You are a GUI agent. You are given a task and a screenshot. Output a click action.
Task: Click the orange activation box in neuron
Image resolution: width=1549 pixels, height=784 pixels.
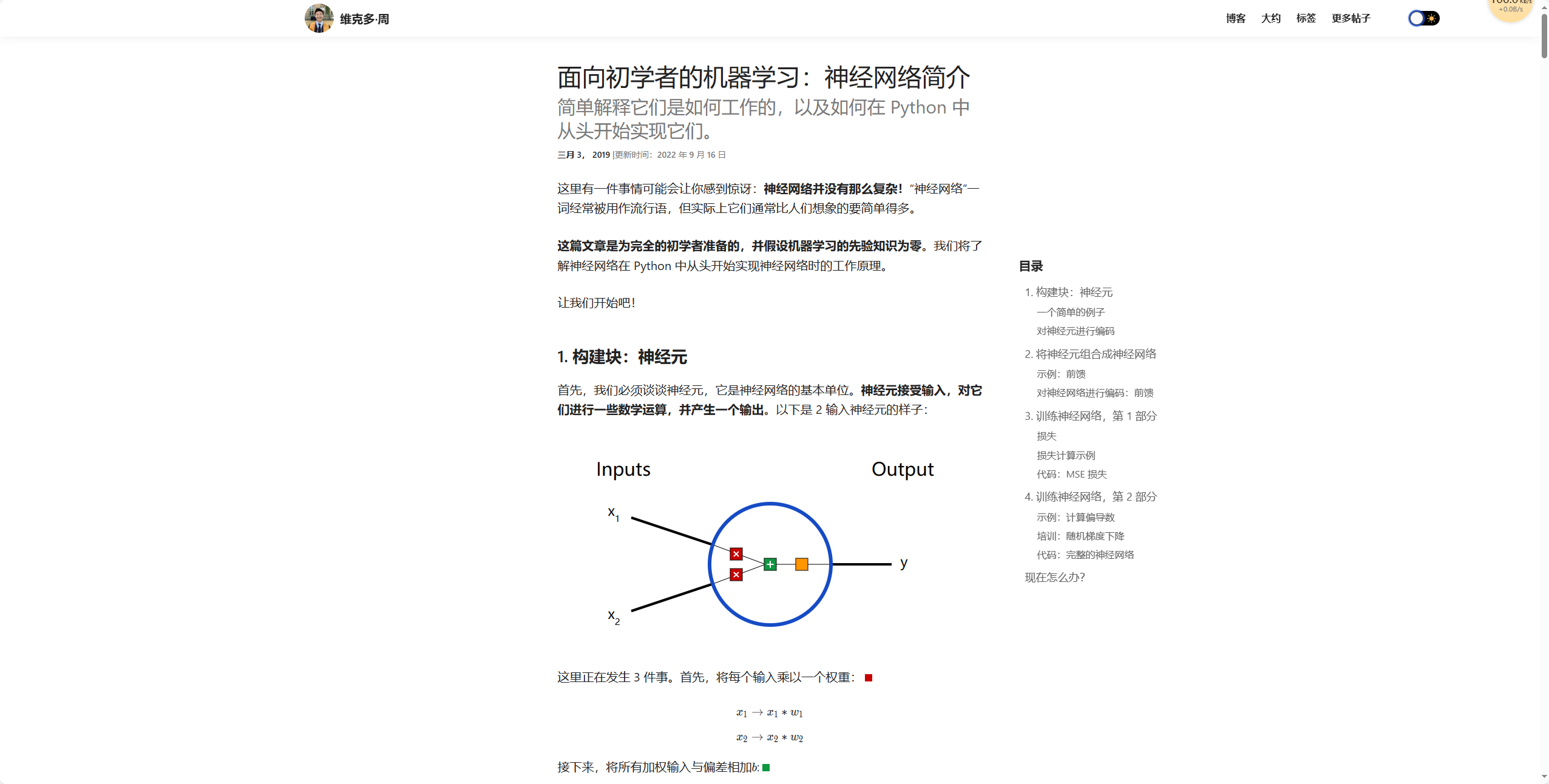point(801,564)
